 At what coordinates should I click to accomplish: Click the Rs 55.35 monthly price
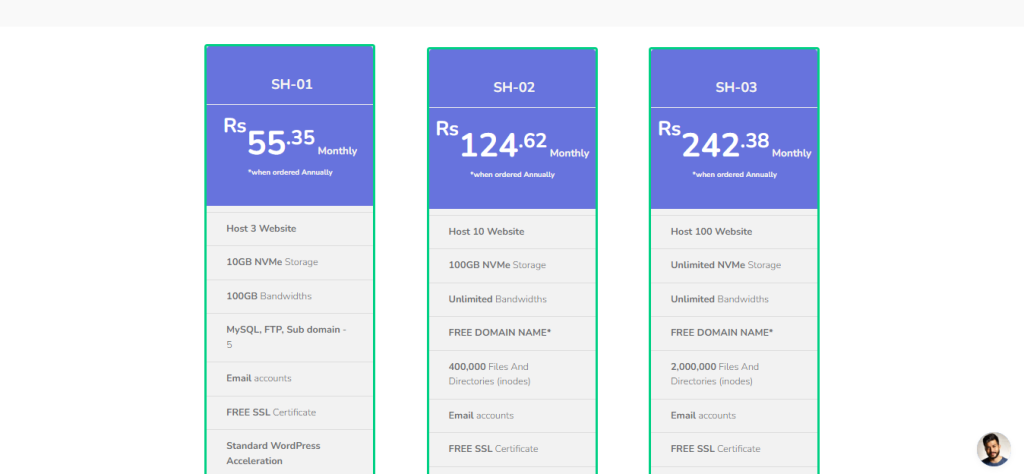290,140
